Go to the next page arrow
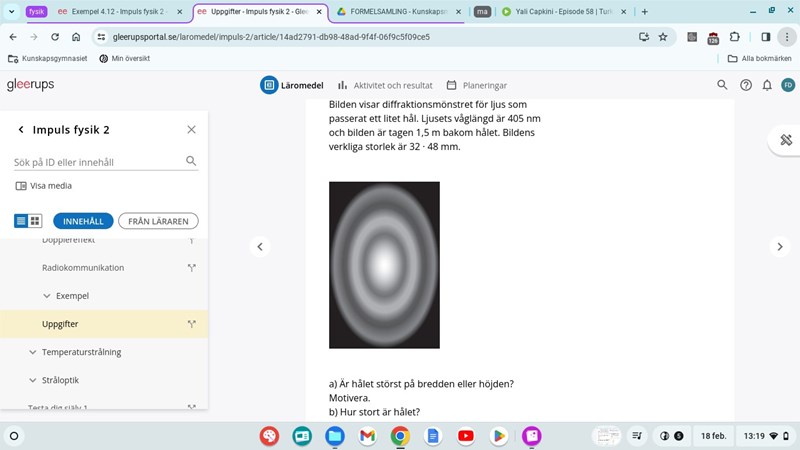Viewport: 800px width, 450px height. pyautogui.click(x=780, y=246)
